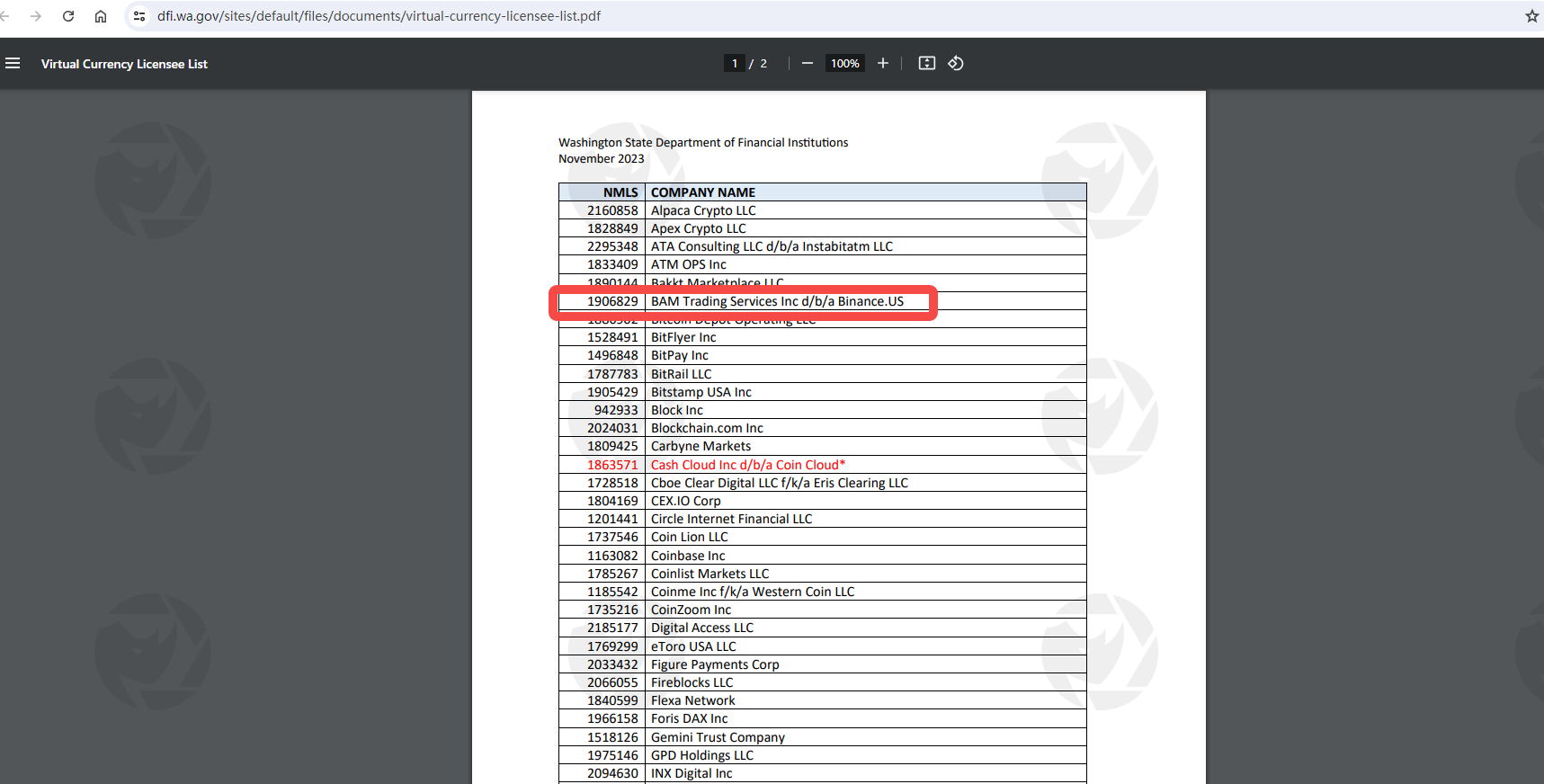
Task: Bookmark this page with the star icon
Action: [1531, 16]
